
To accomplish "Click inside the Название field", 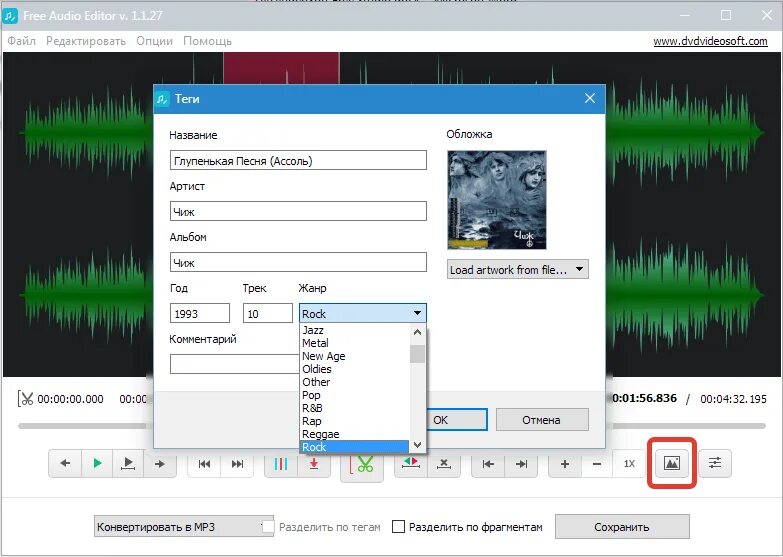I will tap(298, 160).
